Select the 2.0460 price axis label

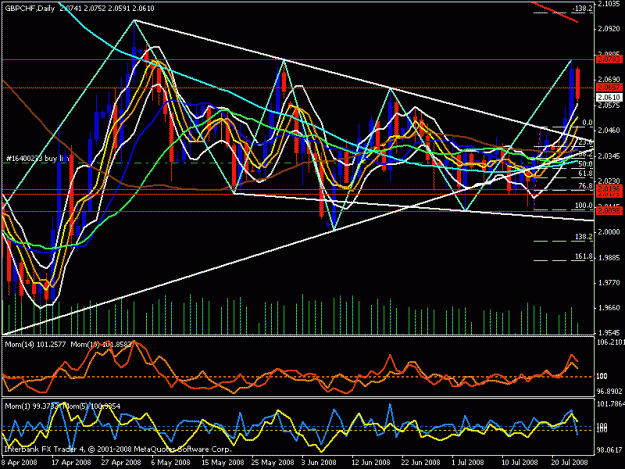pos(610,130)
